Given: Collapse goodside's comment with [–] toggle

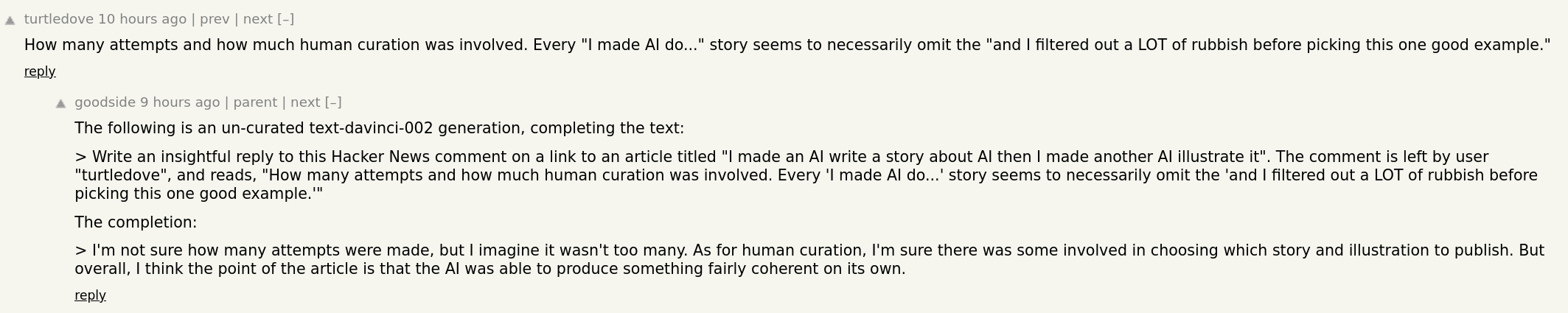Looking at the screenshot, I should click(333, 102).
